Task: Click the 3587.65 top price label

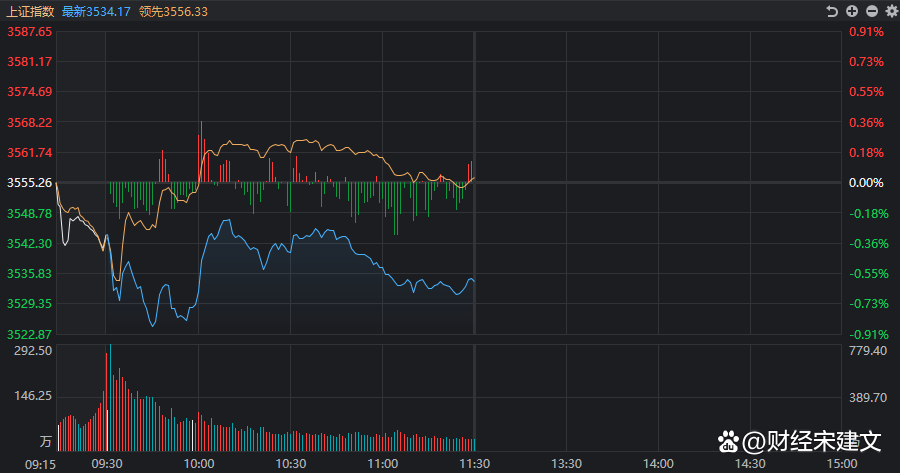Action: click(x=29, y=31)
